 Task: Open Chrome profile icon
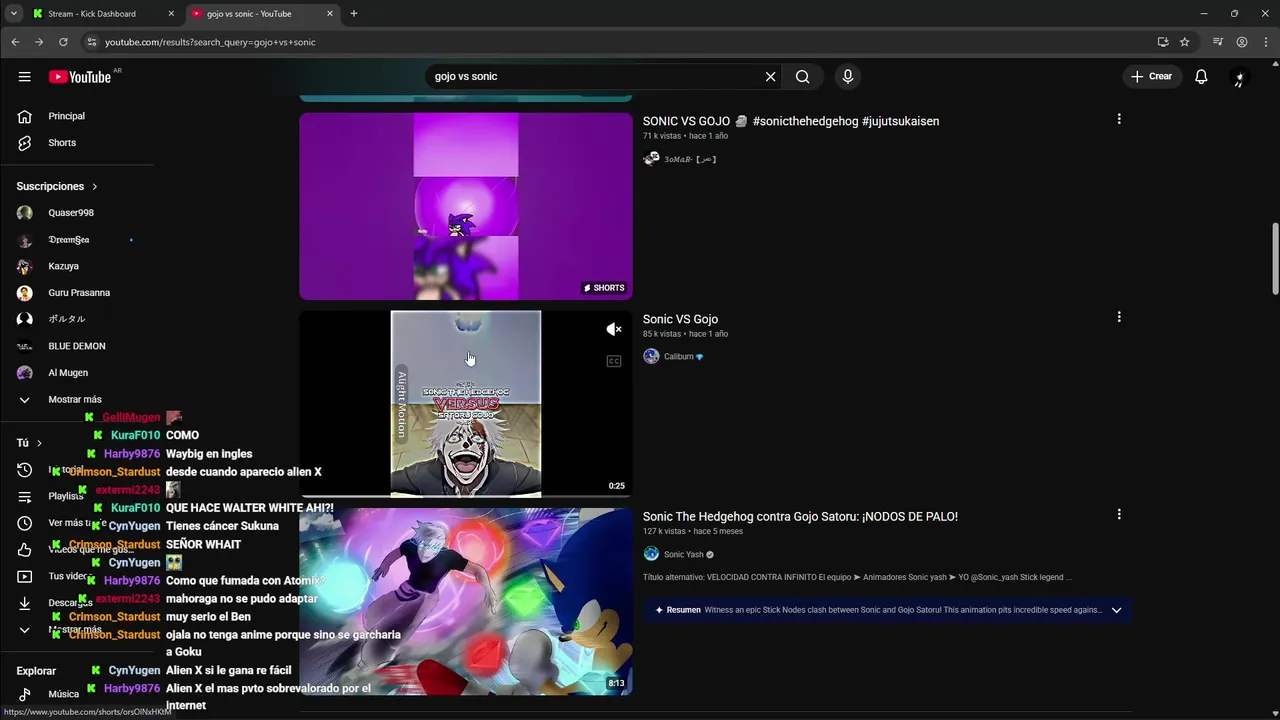click(1241, 42)
